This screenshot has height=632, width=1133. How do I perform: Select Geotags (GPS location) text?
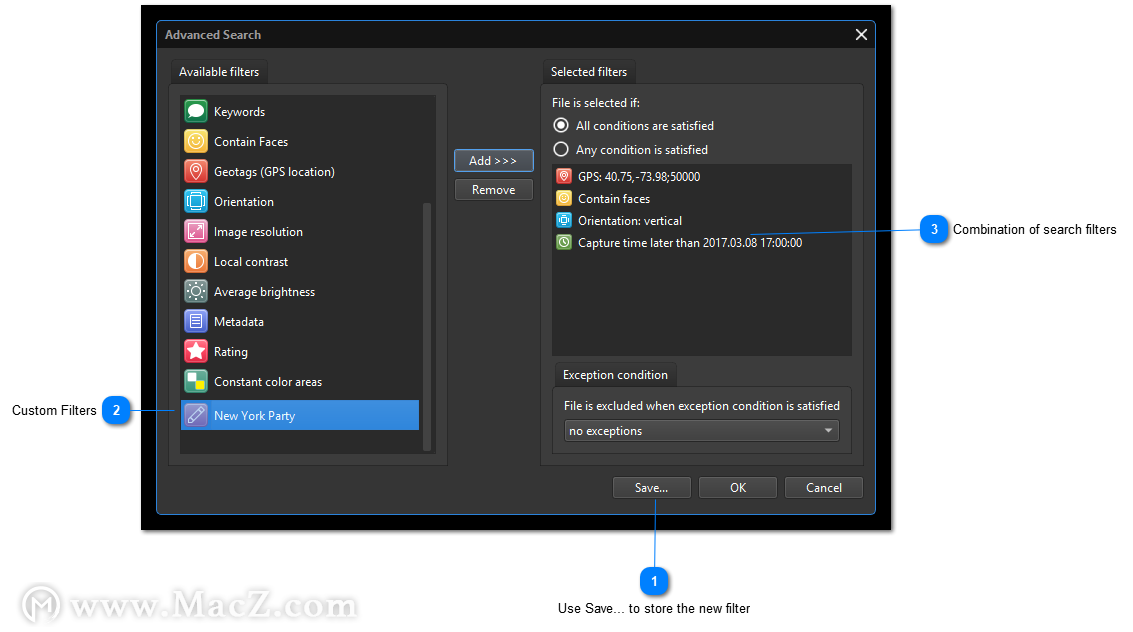click(x=274, y=172)
